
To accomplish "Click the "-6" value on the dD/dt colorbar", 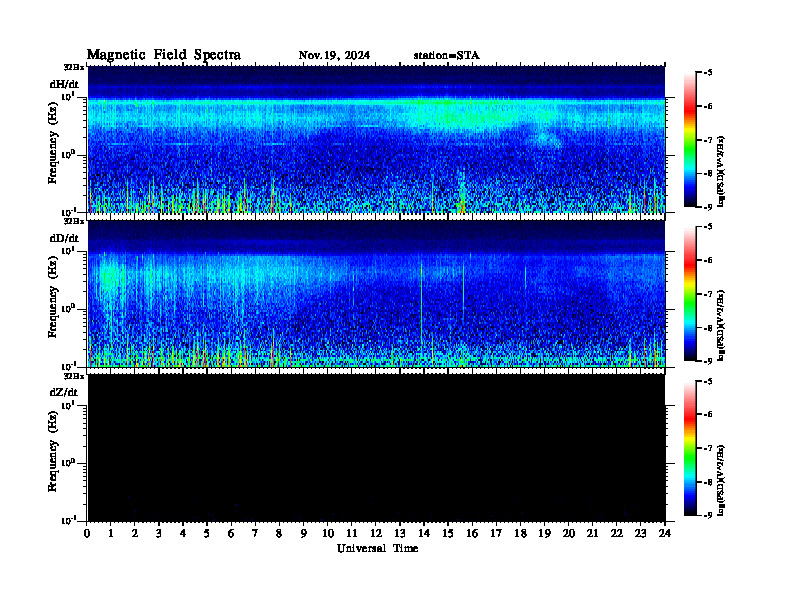I will [x=708, y=261].
